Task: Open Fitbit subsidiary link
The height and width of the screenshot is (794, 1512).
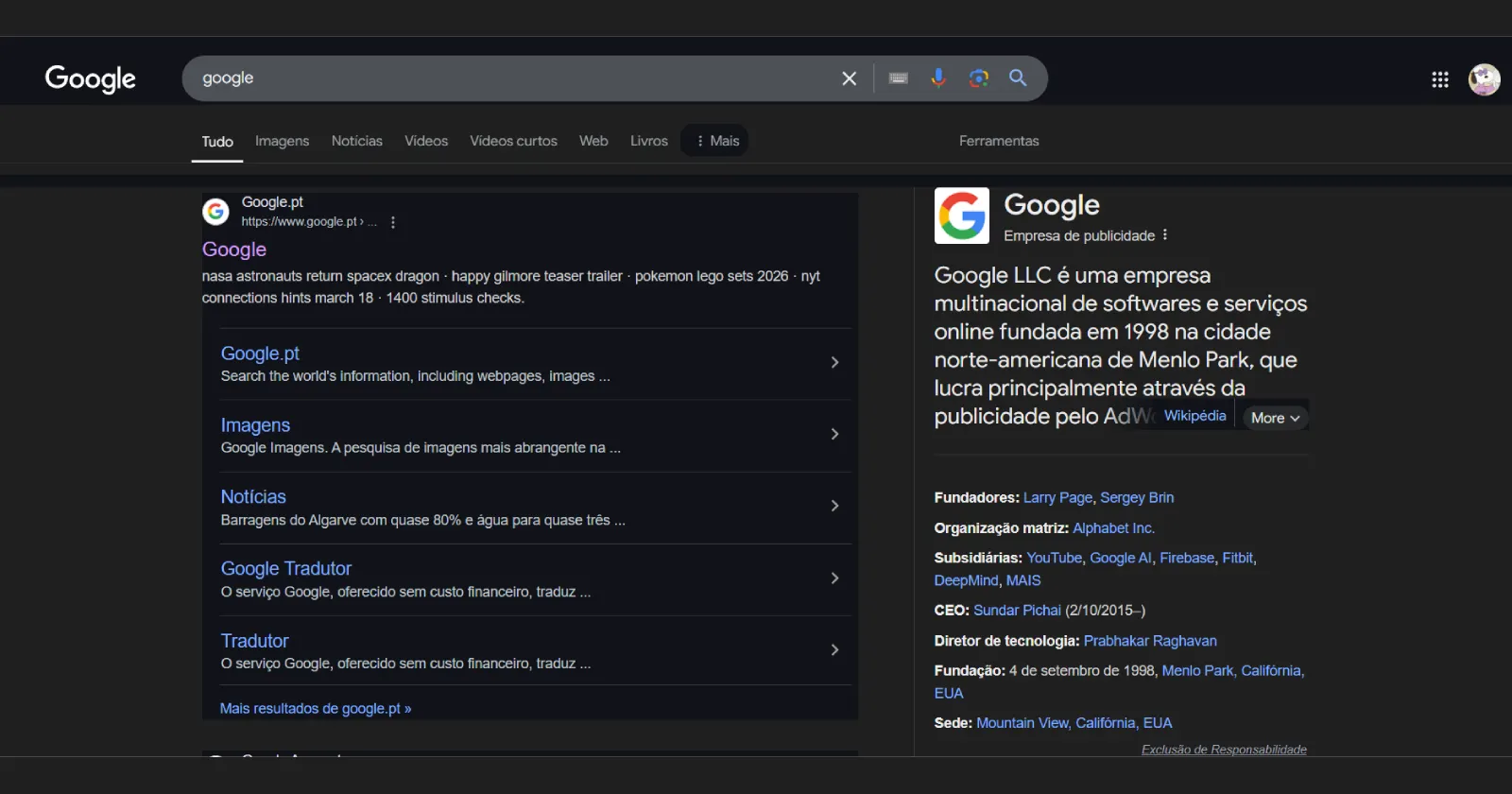Action: click(x=1237, y=558)
